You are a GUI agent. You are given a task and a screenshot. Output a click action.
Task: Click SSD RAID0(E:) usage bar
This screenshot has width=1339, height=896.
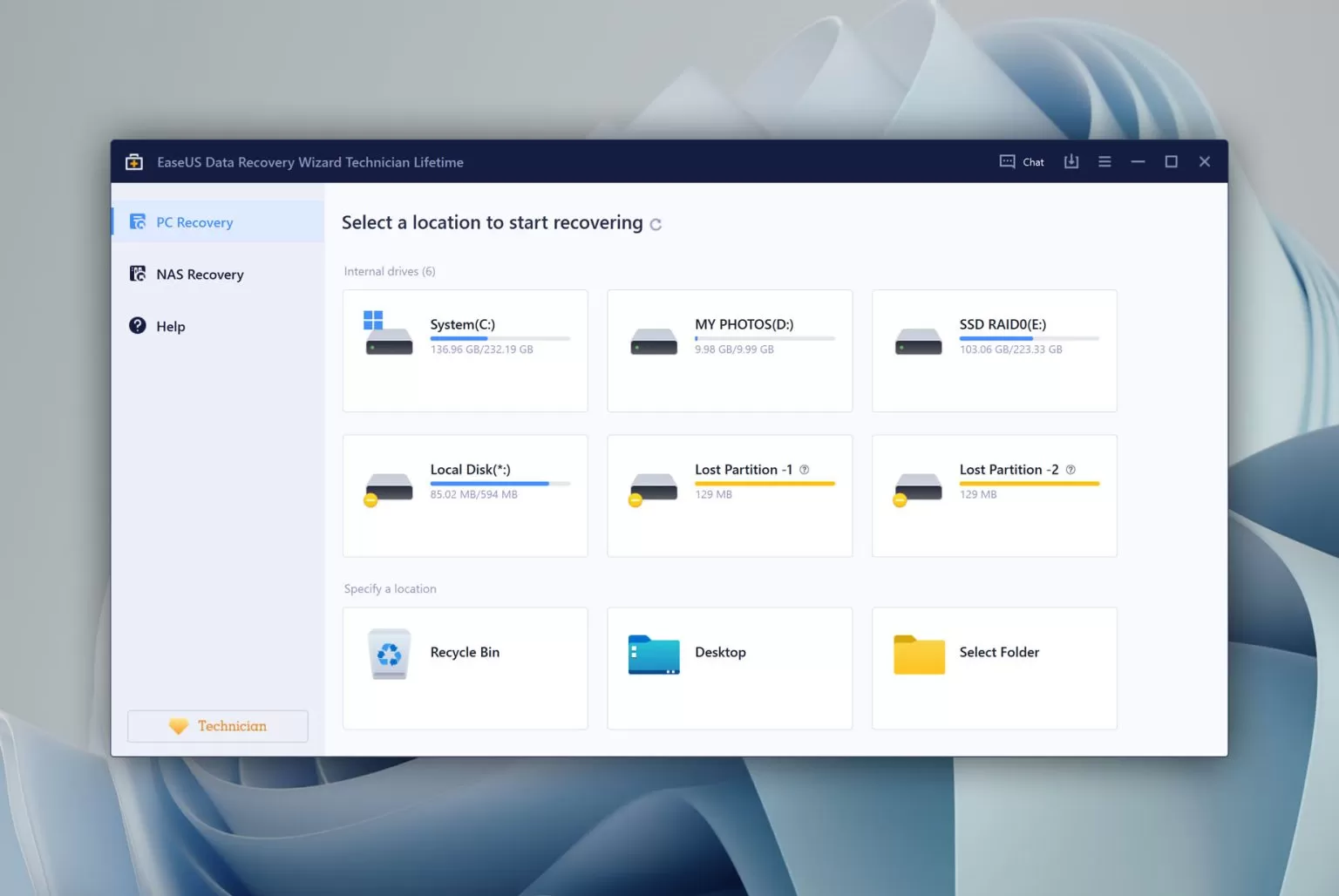(x=1030, y=338)
